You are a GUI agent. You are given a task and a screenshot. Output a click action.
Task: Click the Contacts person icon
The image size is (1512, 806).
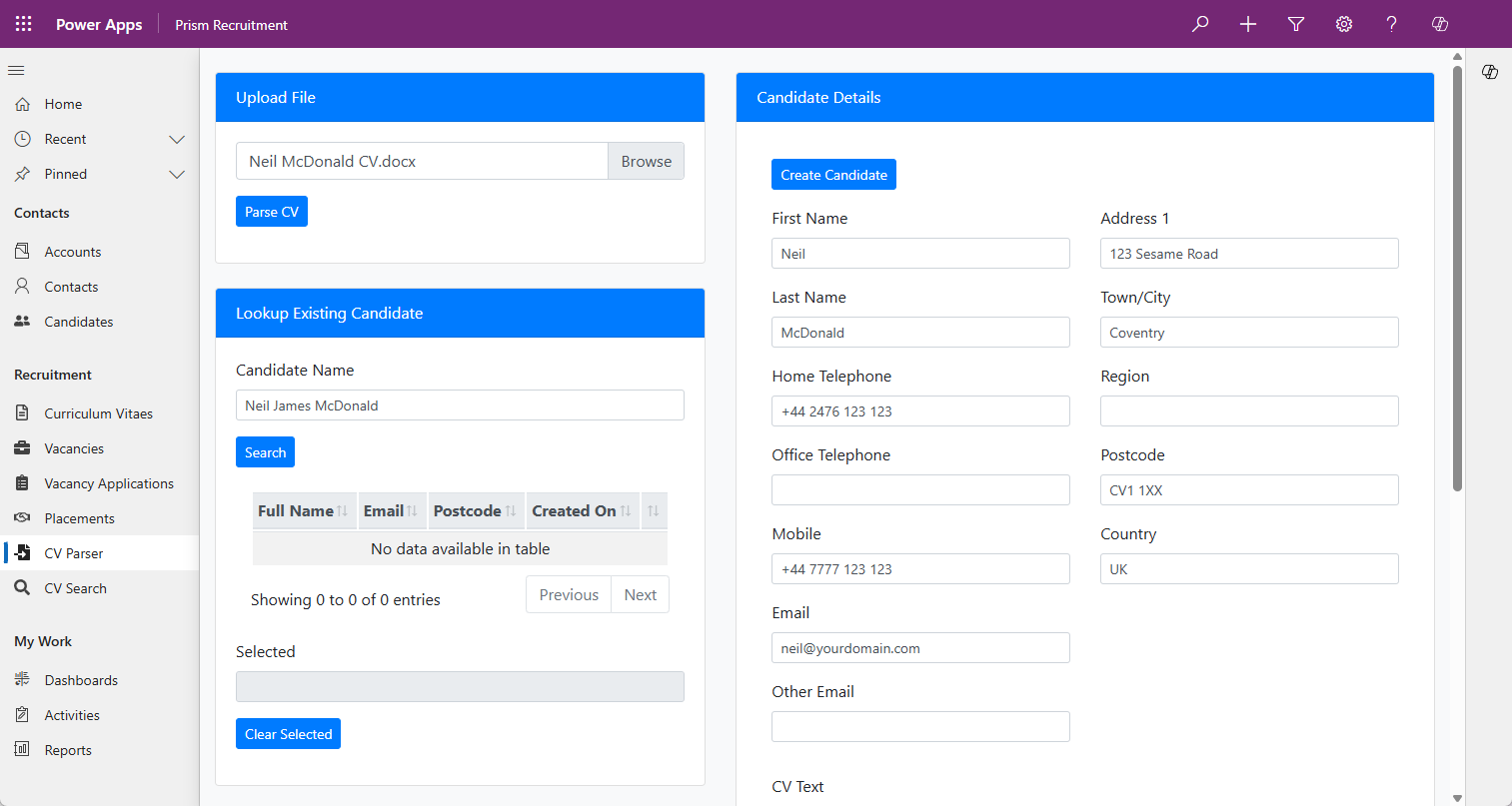coord(22,287)
